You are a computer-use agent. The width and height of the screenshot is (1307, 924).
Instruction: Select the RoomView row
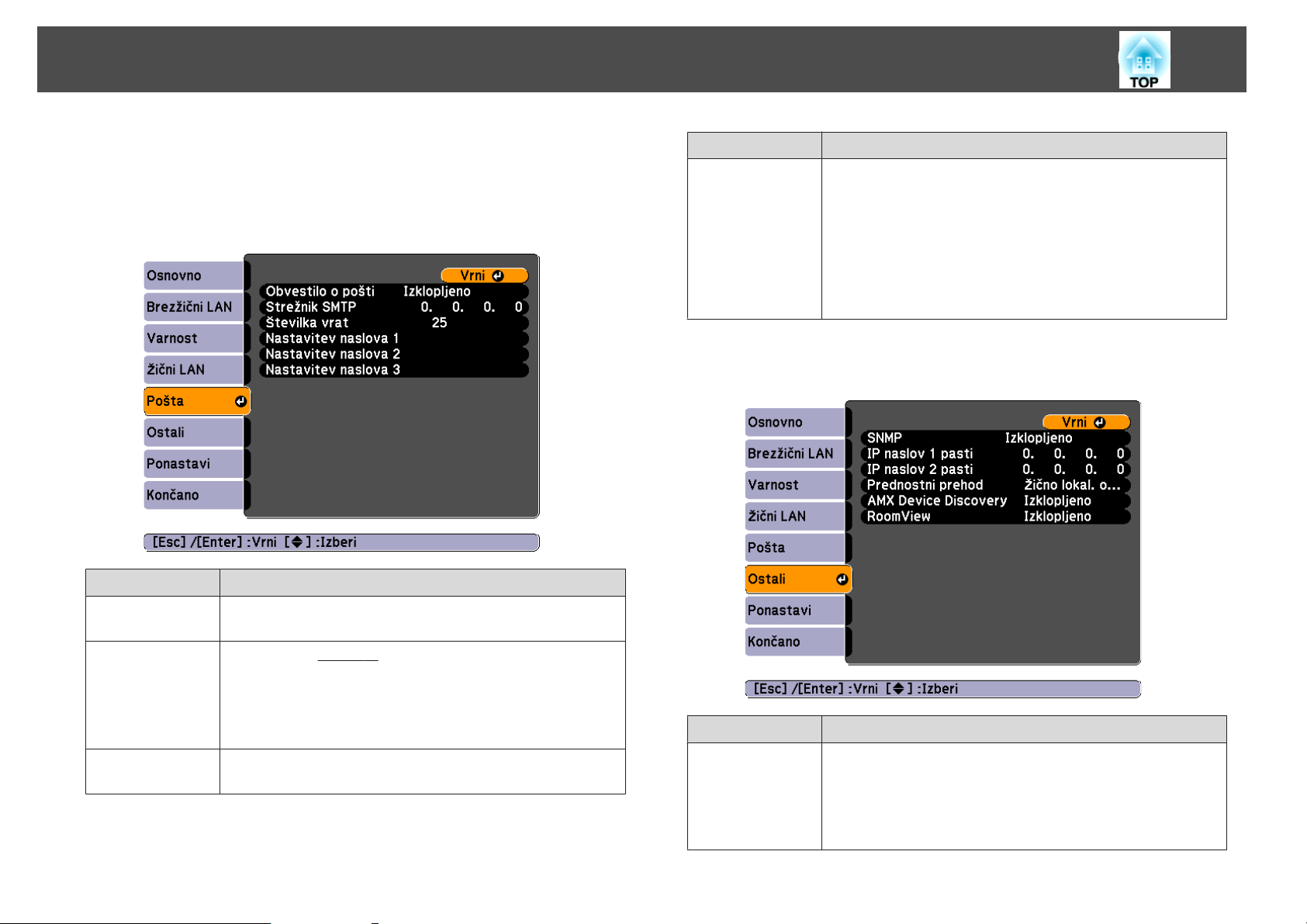tap(995, 516)
